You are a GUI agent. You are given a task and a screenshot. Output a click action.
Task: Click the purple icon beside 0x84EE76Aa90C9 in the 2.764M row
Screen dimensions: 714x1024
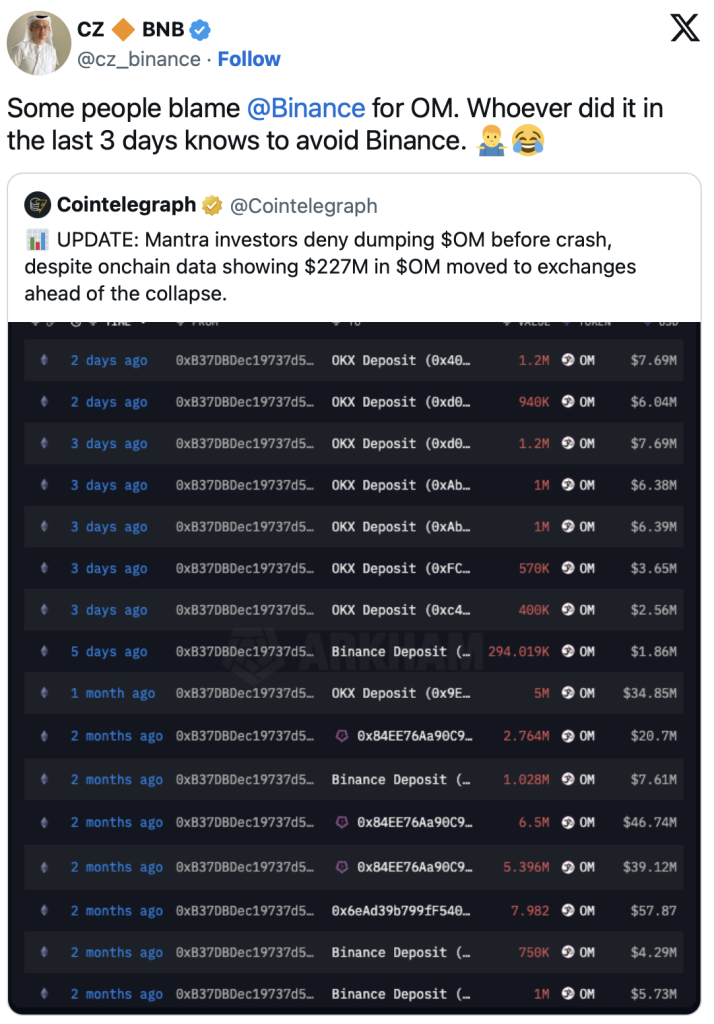[342, 736]
